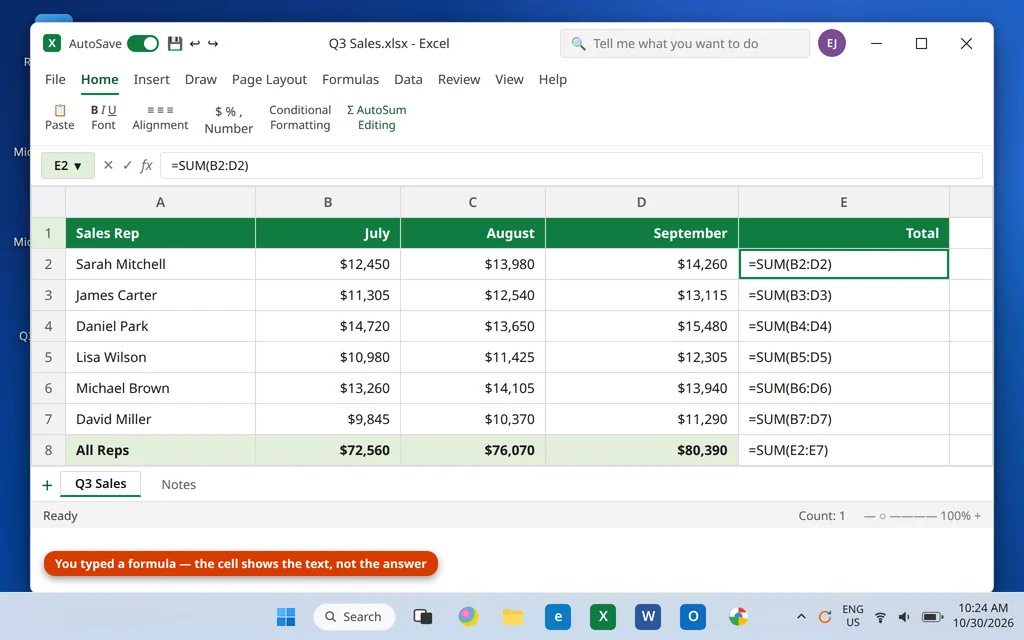
Task: Open the File menu
Action: [x=55, y=79]
